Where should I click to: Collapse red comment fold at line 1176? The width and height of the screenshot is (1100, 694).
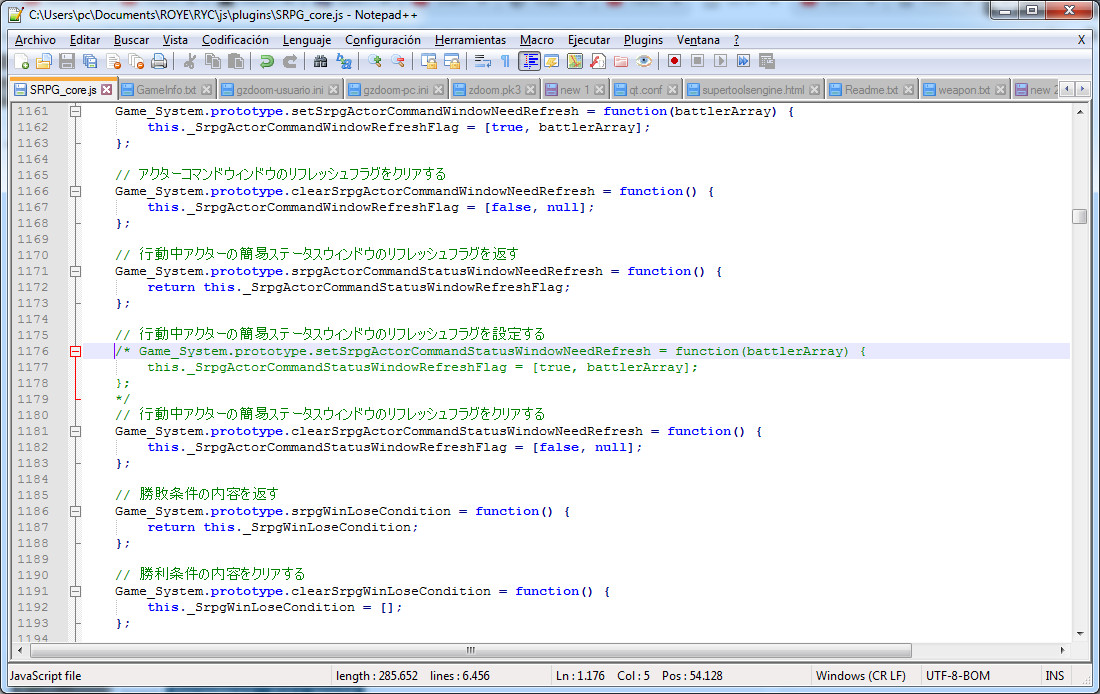[x=75, y=351]
